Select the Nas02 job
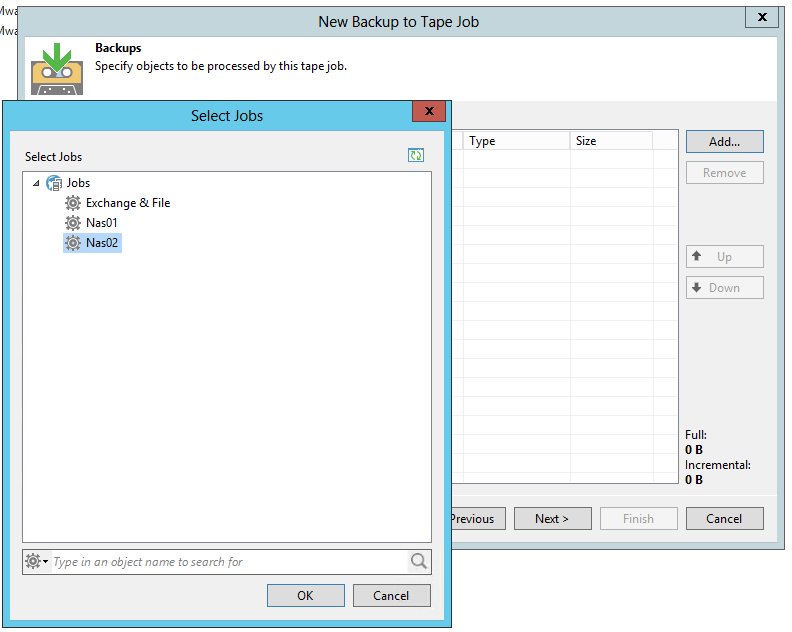 (102, 243)
